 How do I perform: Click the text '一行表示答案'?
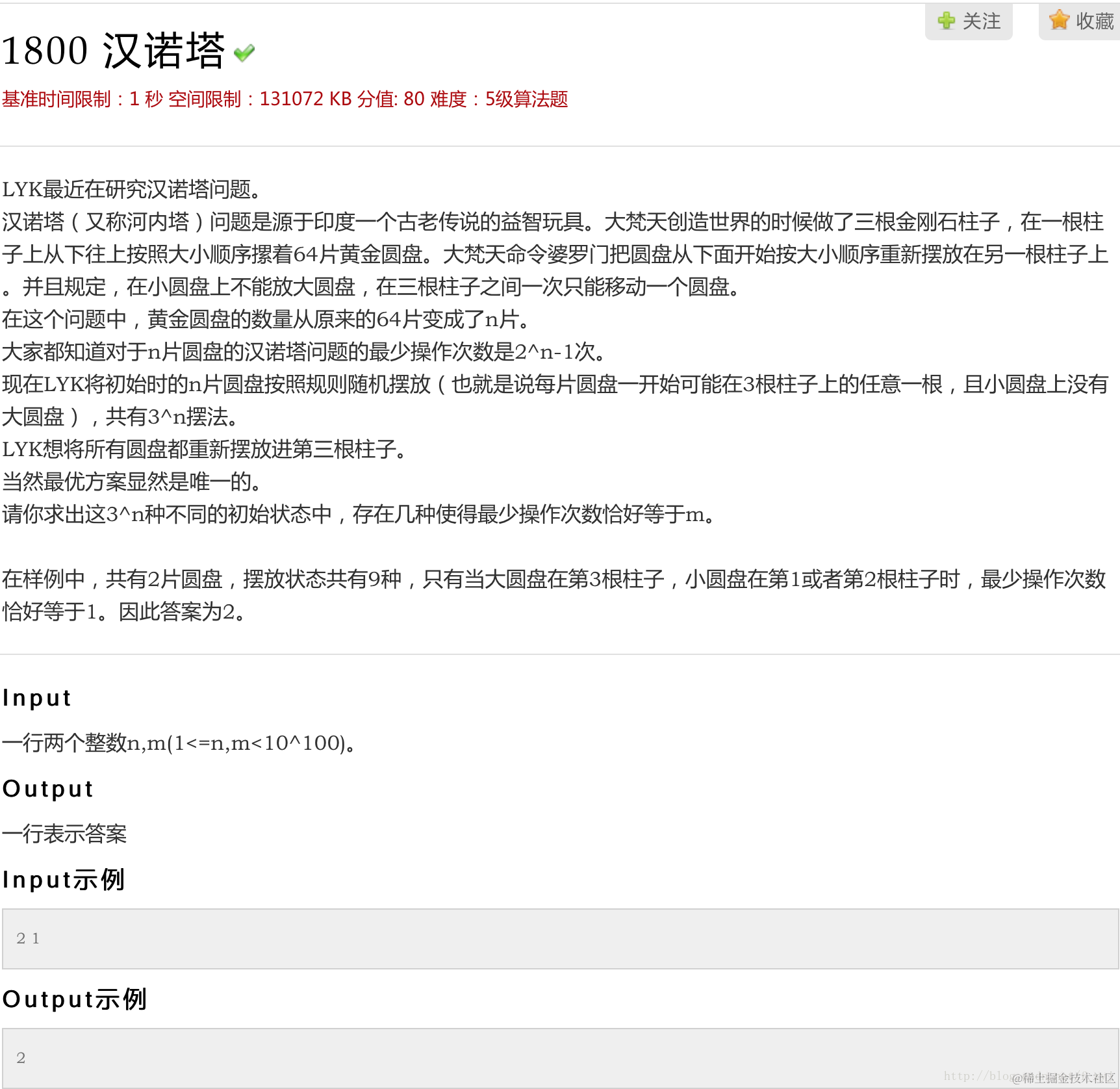click(x=64, y=834)
